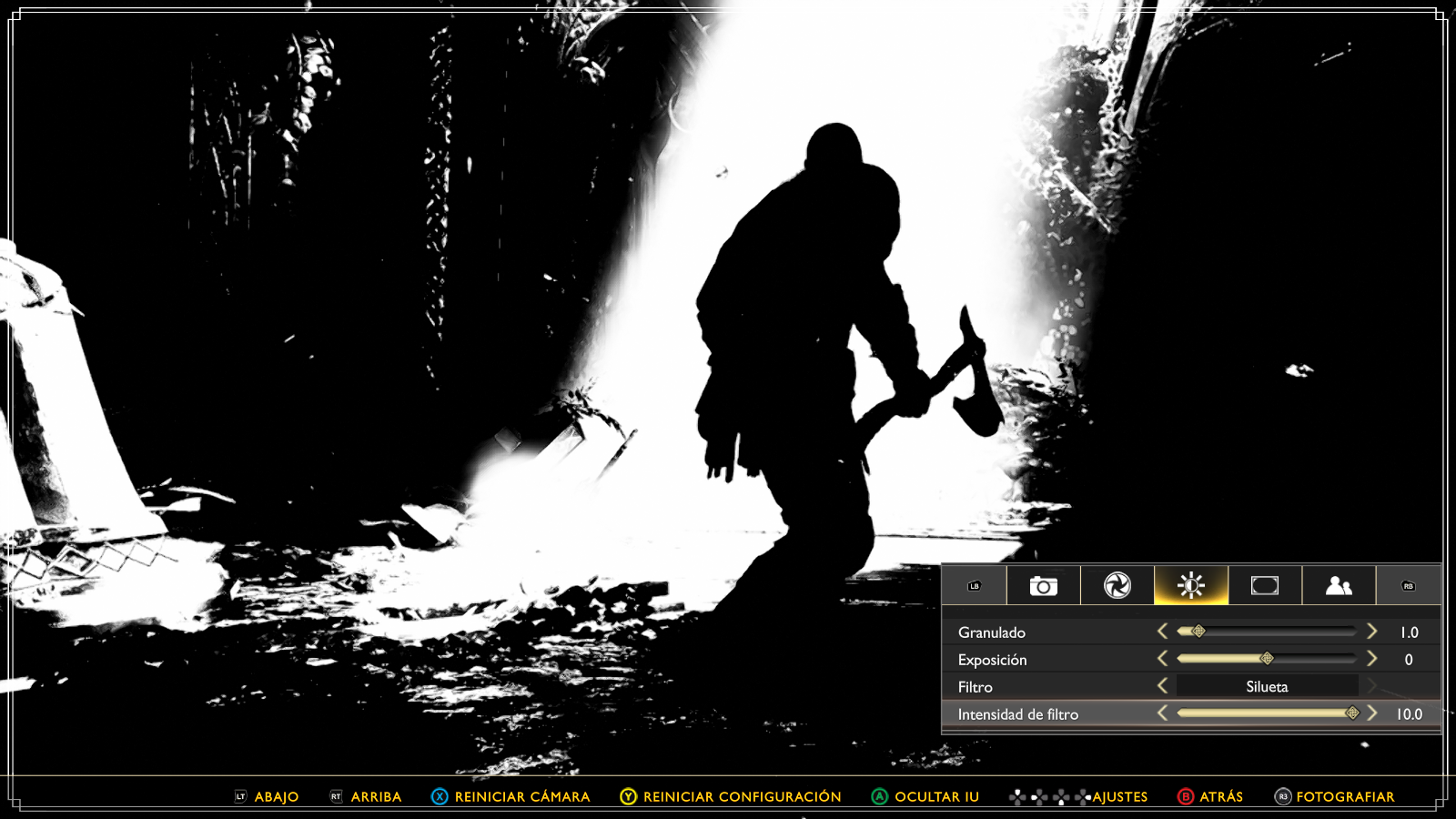Decrease Intensidad de filtro with left arrow

tap(1162, 713)
